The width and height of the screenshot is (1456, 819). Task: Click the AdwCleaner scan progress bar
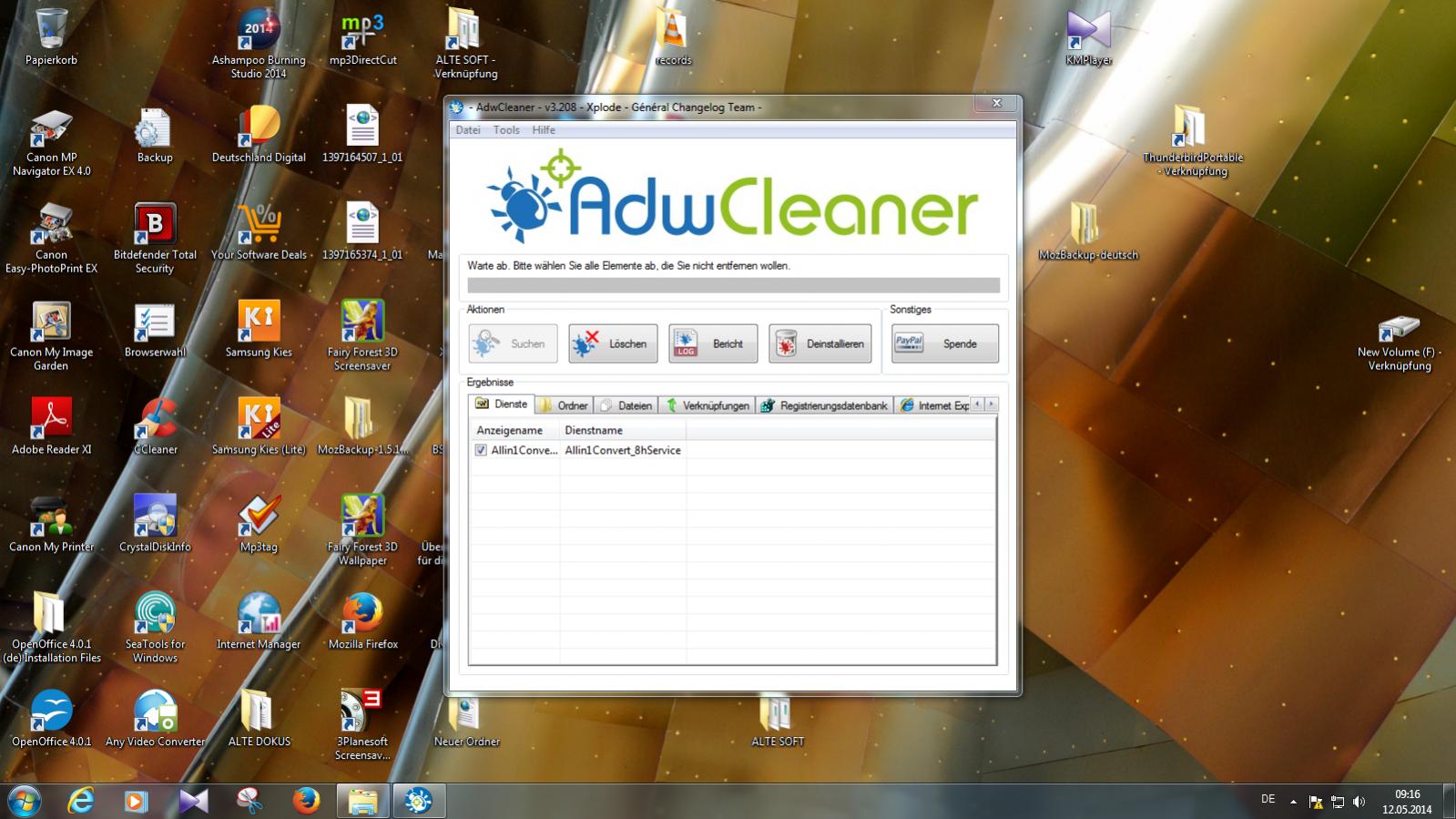pos(733,285)
